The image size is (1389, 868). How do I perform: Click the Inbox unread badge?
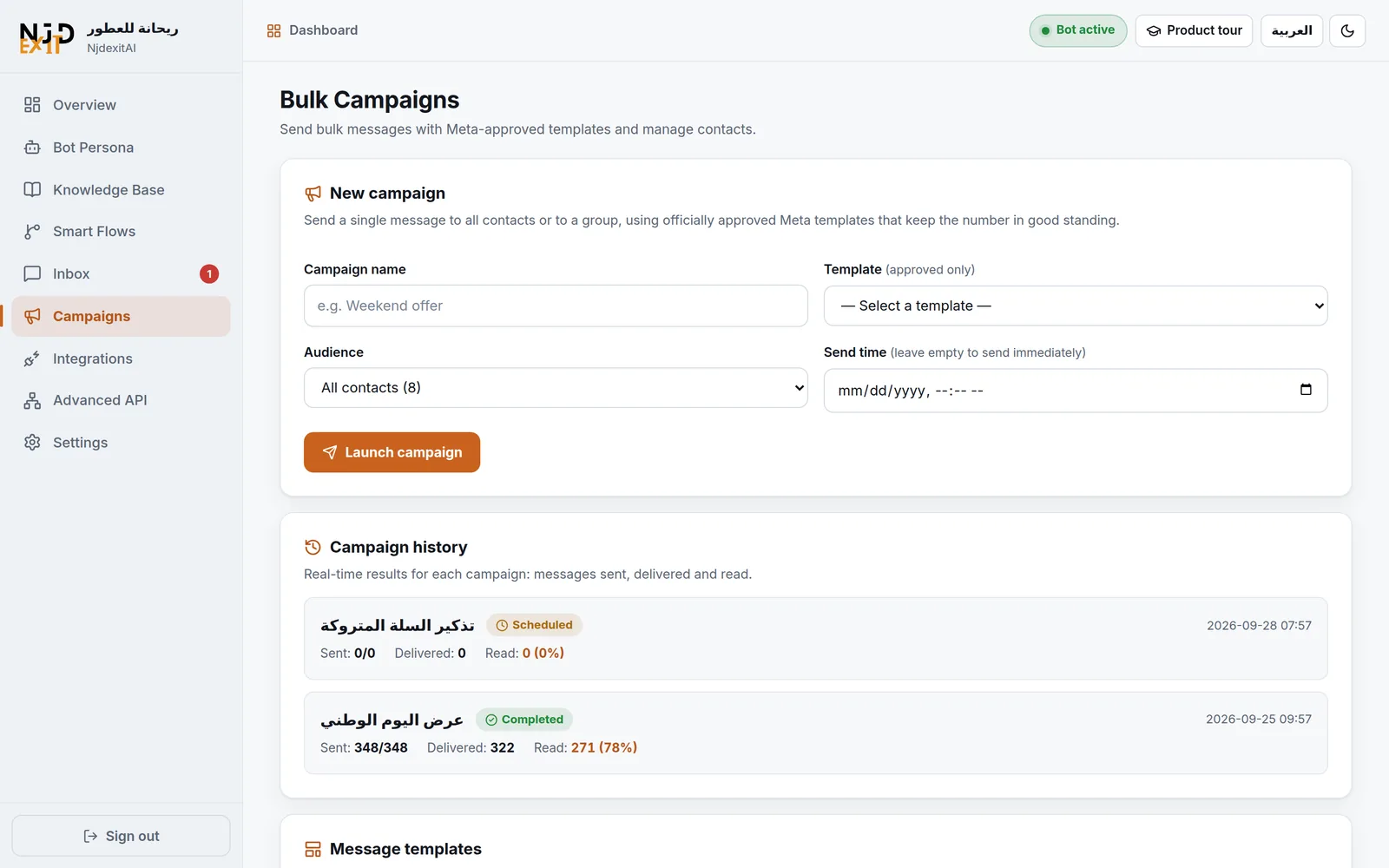209,274
